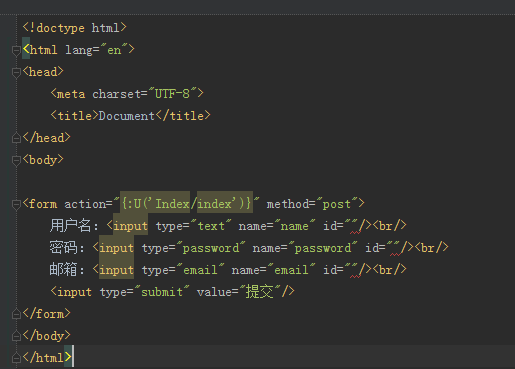Image resolution: width=515 pixels, height=369 pixels.
Task: Click fold marker beside closing /html tag
Action: (16, 358)
